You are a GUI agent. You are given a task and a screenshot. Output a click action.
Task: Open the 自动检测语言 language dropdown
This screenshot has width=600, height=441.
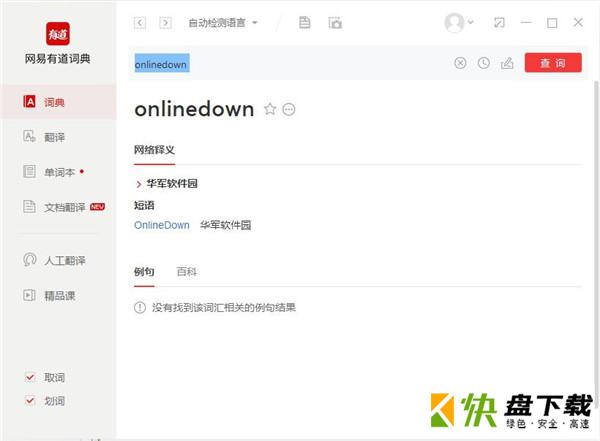point(223,23)
